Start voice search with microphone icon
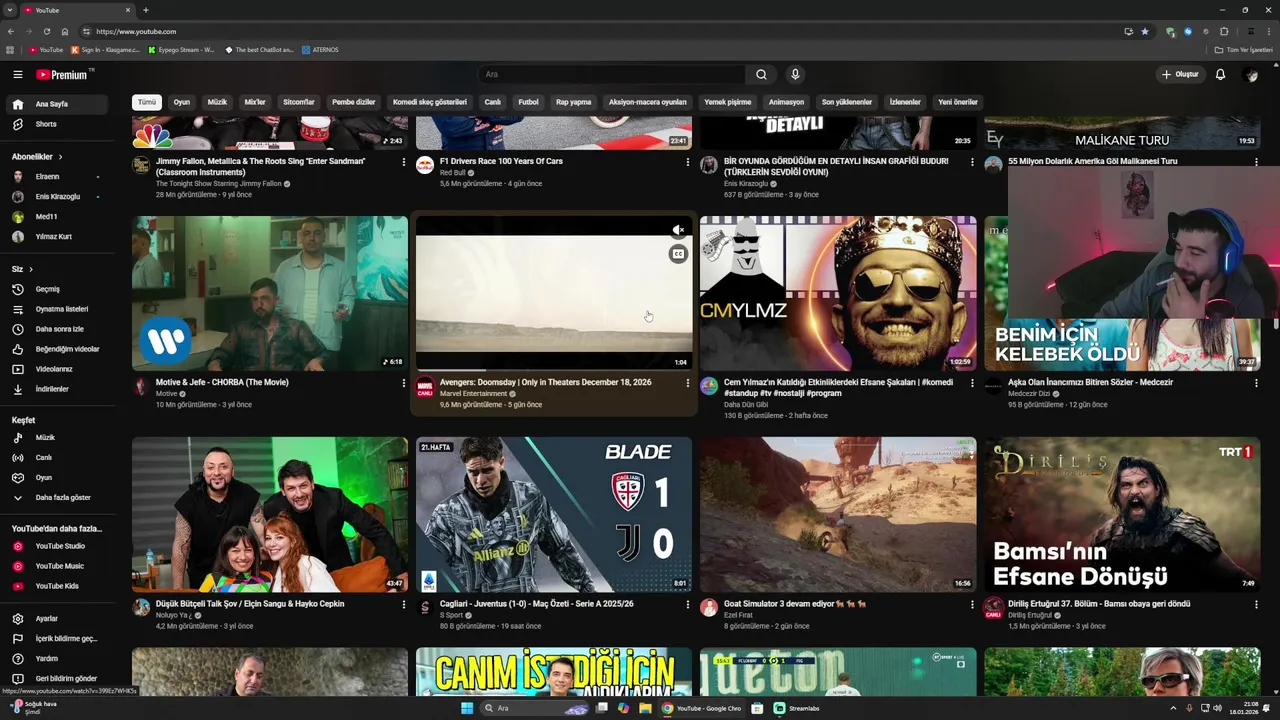The image size is (1280, 720). pos(795,74)
